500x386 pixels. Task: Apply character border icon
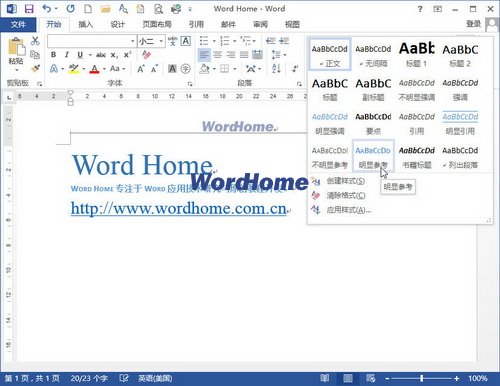point(186,41)
